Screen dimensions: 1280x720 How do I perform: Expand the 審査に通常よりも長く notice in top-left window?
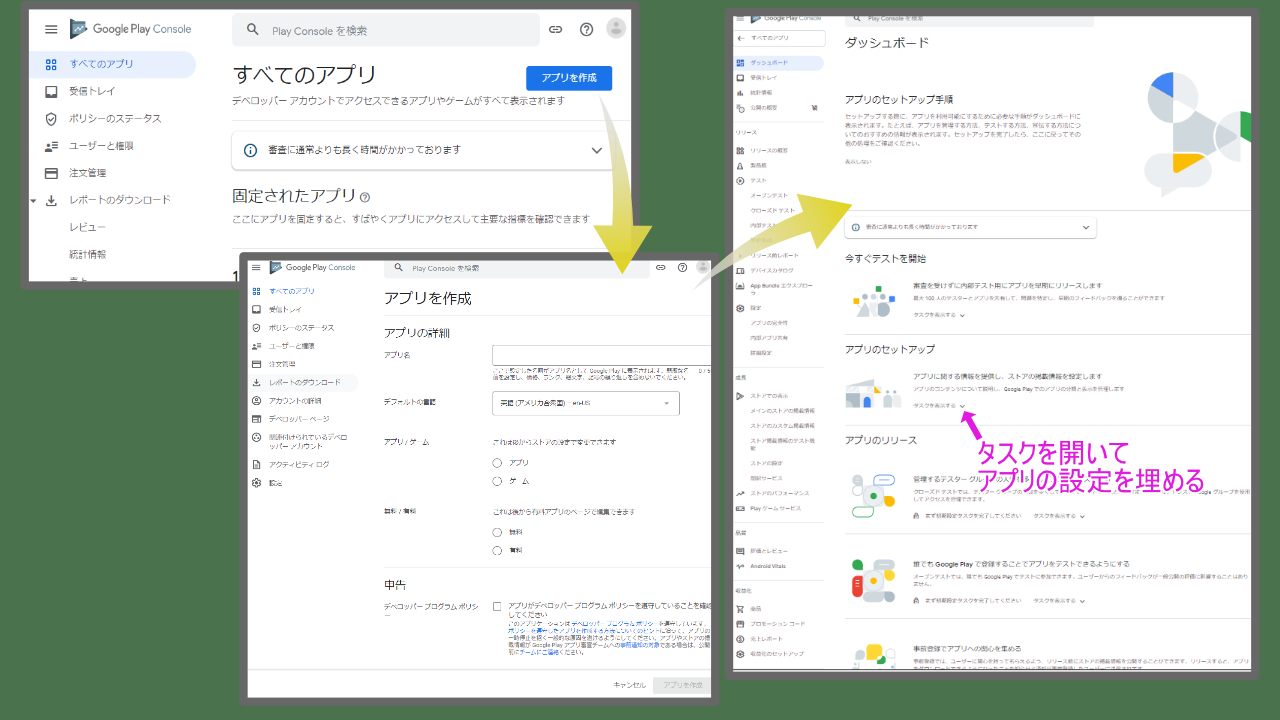click(x=597, y=150)
